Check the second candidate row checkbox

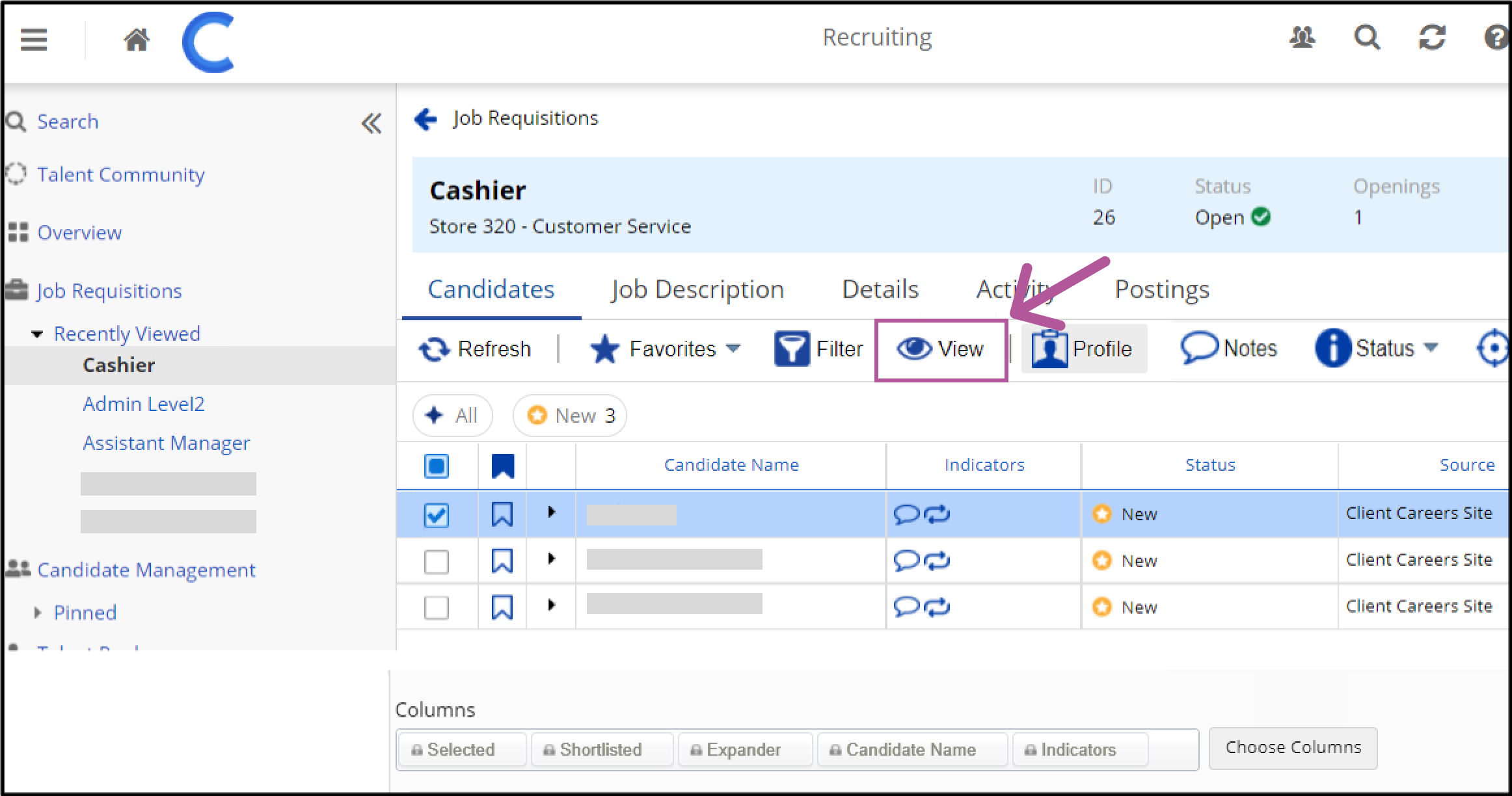(436, 561)
